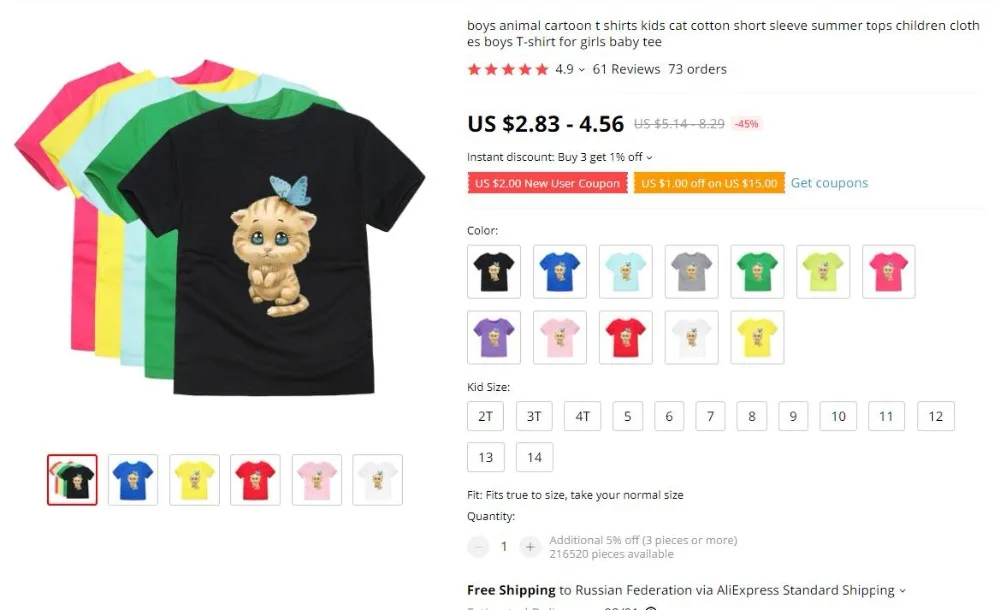Open the 4.9 rating breakdown dropdown
The height and width of the screenshot is (610, 1000).
[581, 70]
